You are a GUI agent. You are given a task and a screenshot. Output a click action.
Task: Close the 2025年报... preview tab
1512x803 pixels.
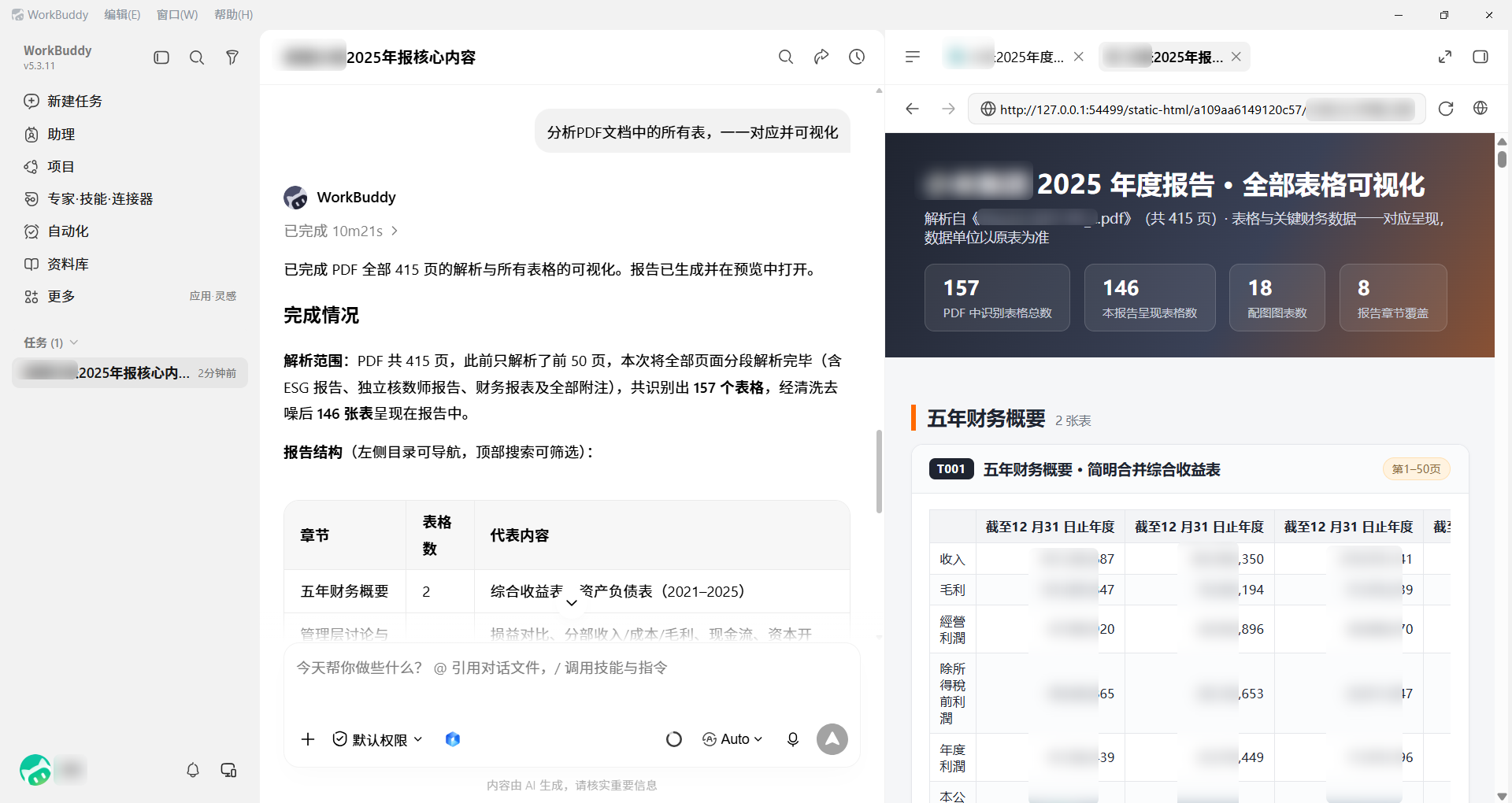click(1236, 57)
